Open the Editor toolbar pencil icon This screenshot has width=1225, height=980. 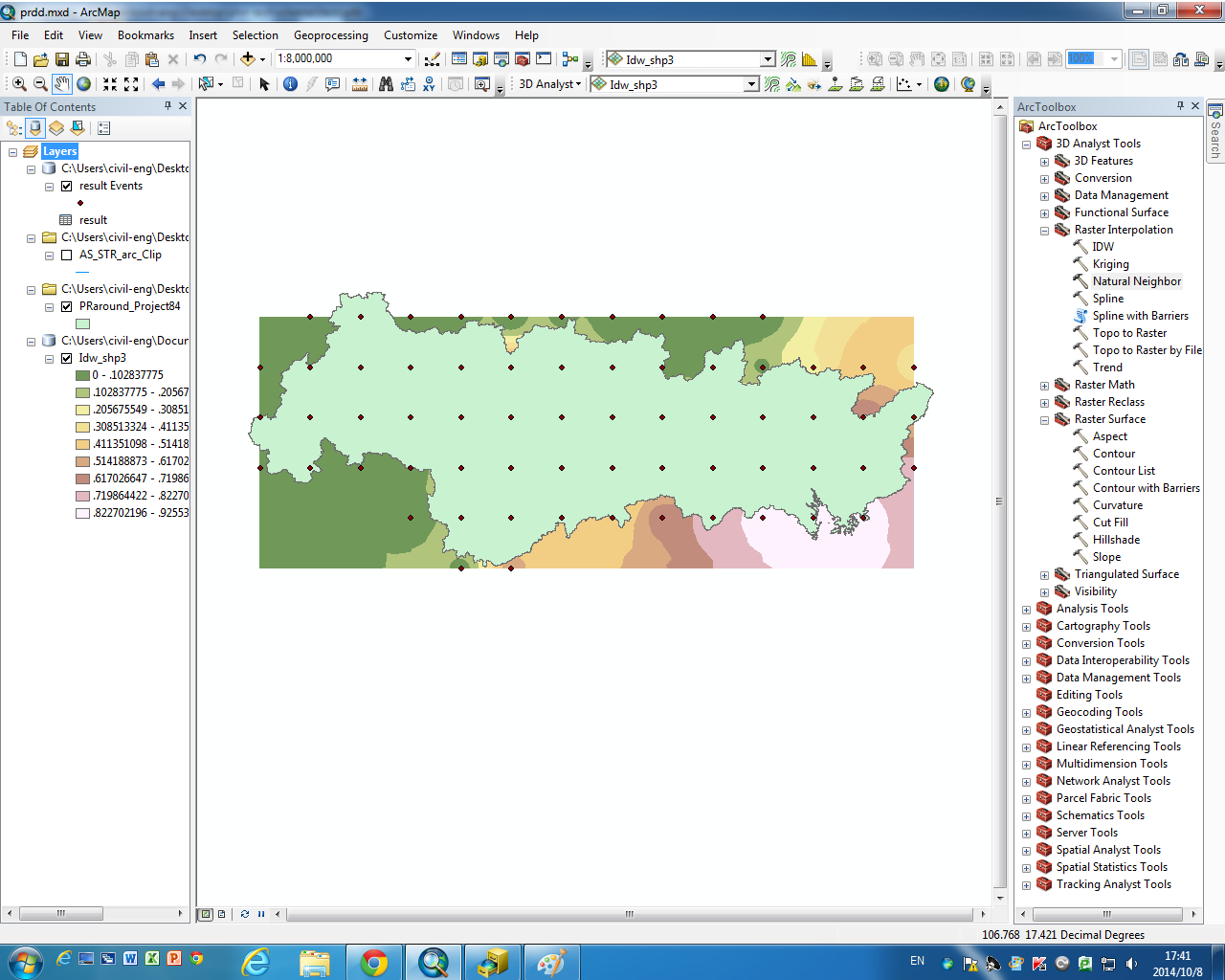pos(432,59)
